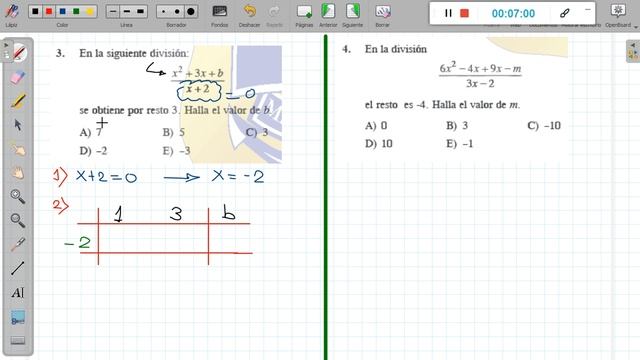Viewport: 640px width, 360px height.
Task: Click option 'E) -1' in question 4
Action: pos(460,144)
